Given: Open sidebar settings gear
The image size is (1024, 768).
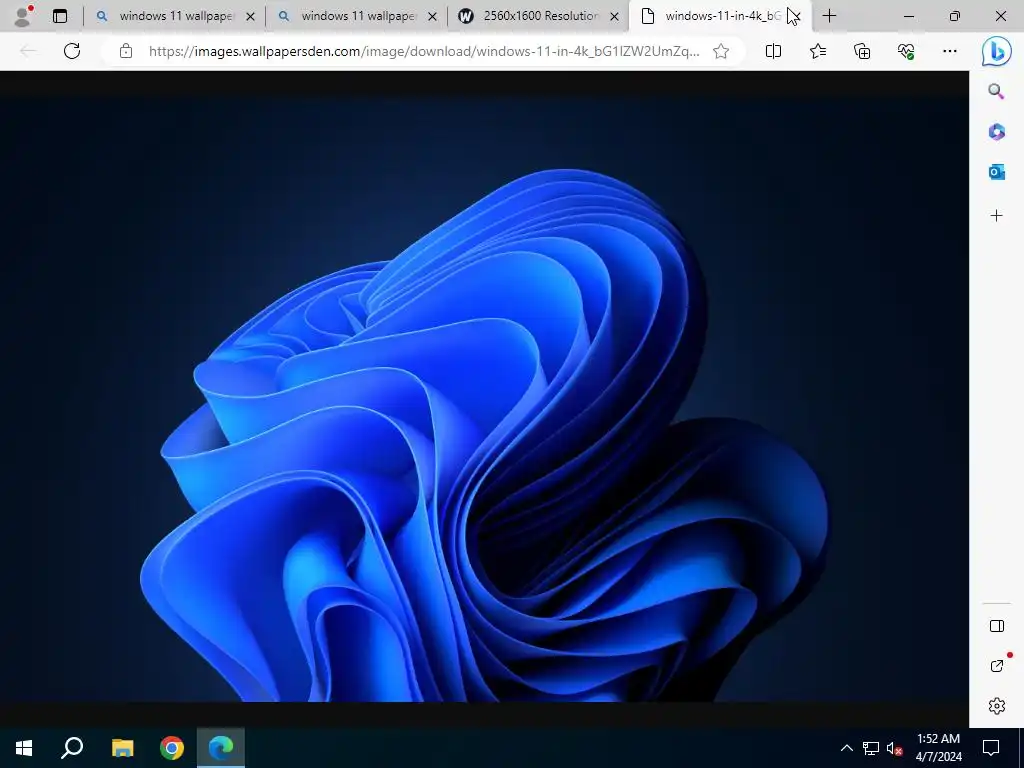Looking at the screenshot, I should tap(997, 705).
